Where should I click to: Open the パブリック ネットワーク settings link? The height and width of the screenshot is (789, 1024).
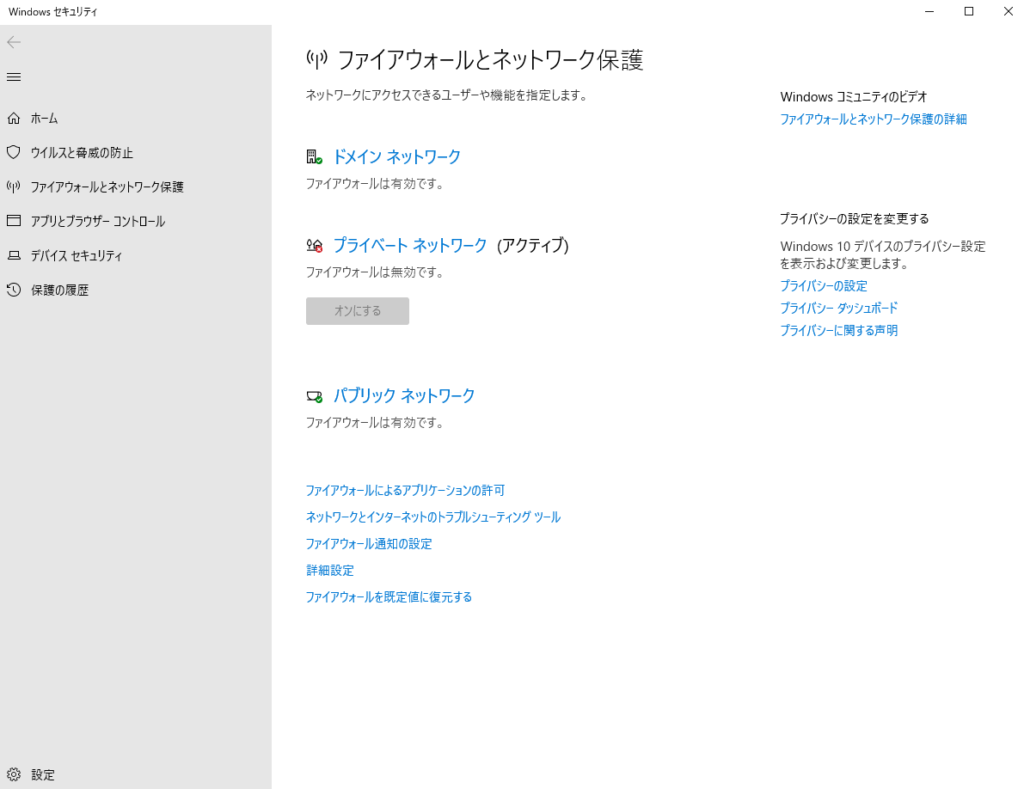point(403,396)
